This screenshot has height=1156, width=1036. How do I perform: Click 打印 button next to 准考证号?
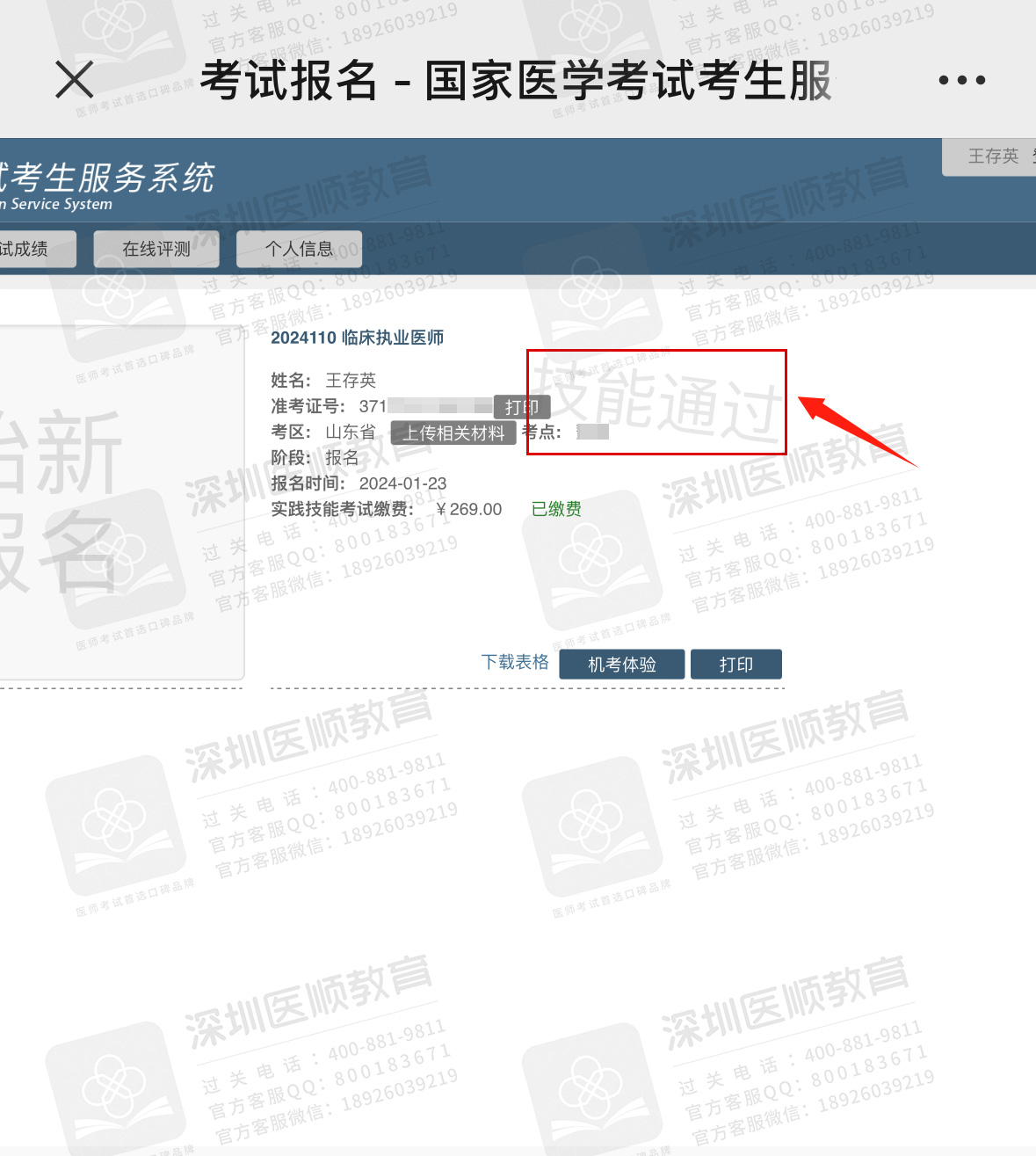522,407
